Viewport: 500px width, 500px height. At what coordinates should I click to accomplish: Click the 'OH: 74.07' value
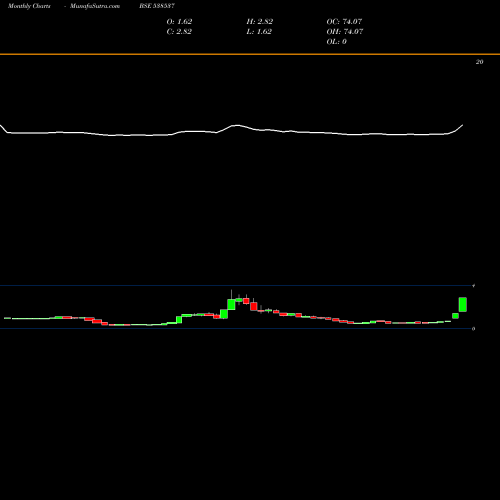pos(345,32)
